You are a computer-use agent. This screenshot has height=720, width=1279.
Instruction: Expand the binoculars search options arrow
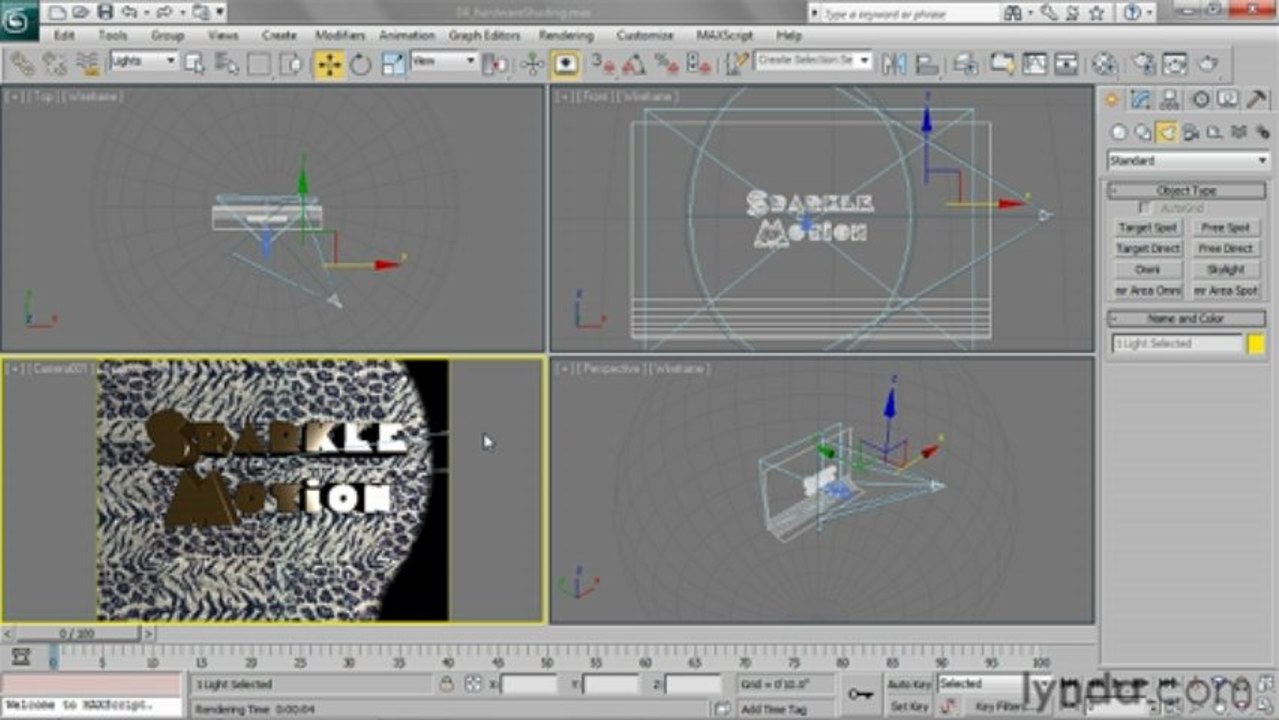pos(1030,13)
